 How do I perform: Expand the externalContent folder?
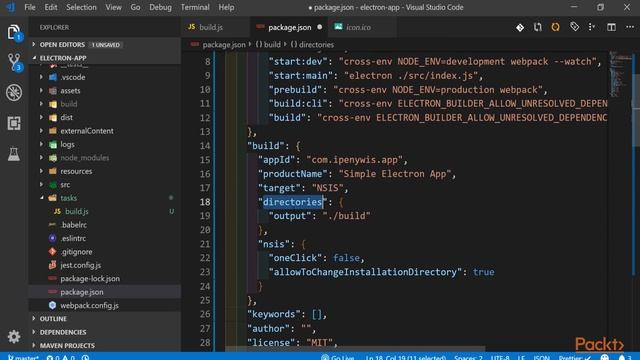41,131
